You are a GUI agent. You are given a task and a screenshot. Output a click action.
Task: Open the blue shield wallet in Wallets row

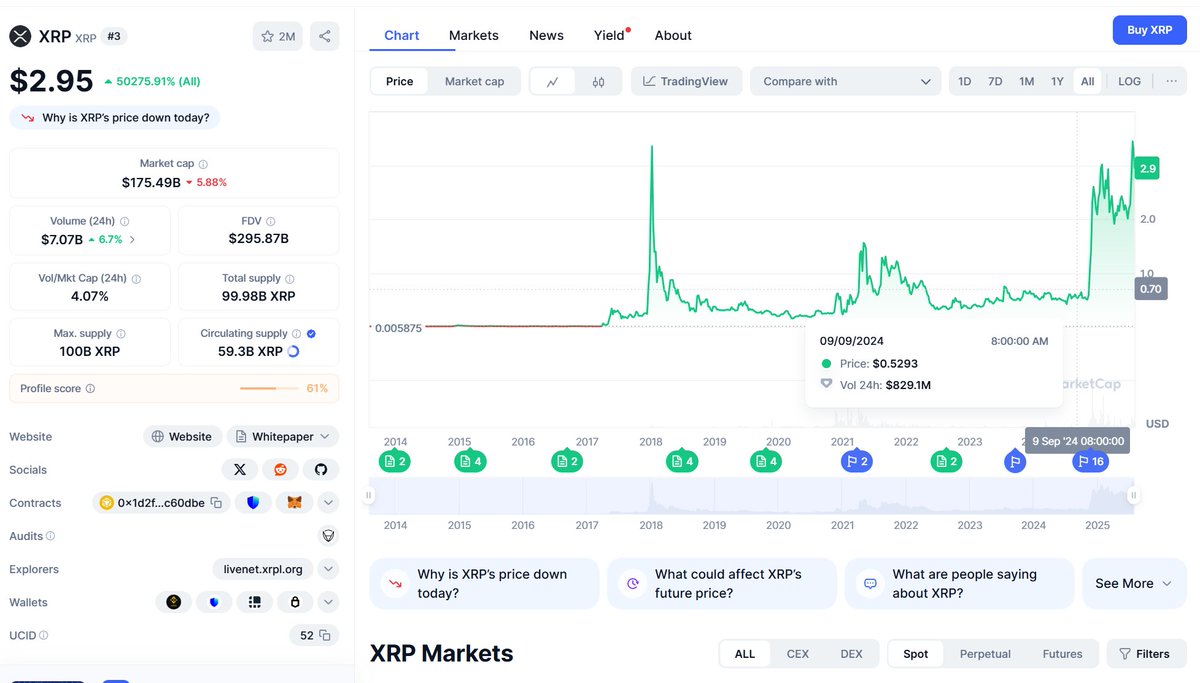click(x=214, y=602)
